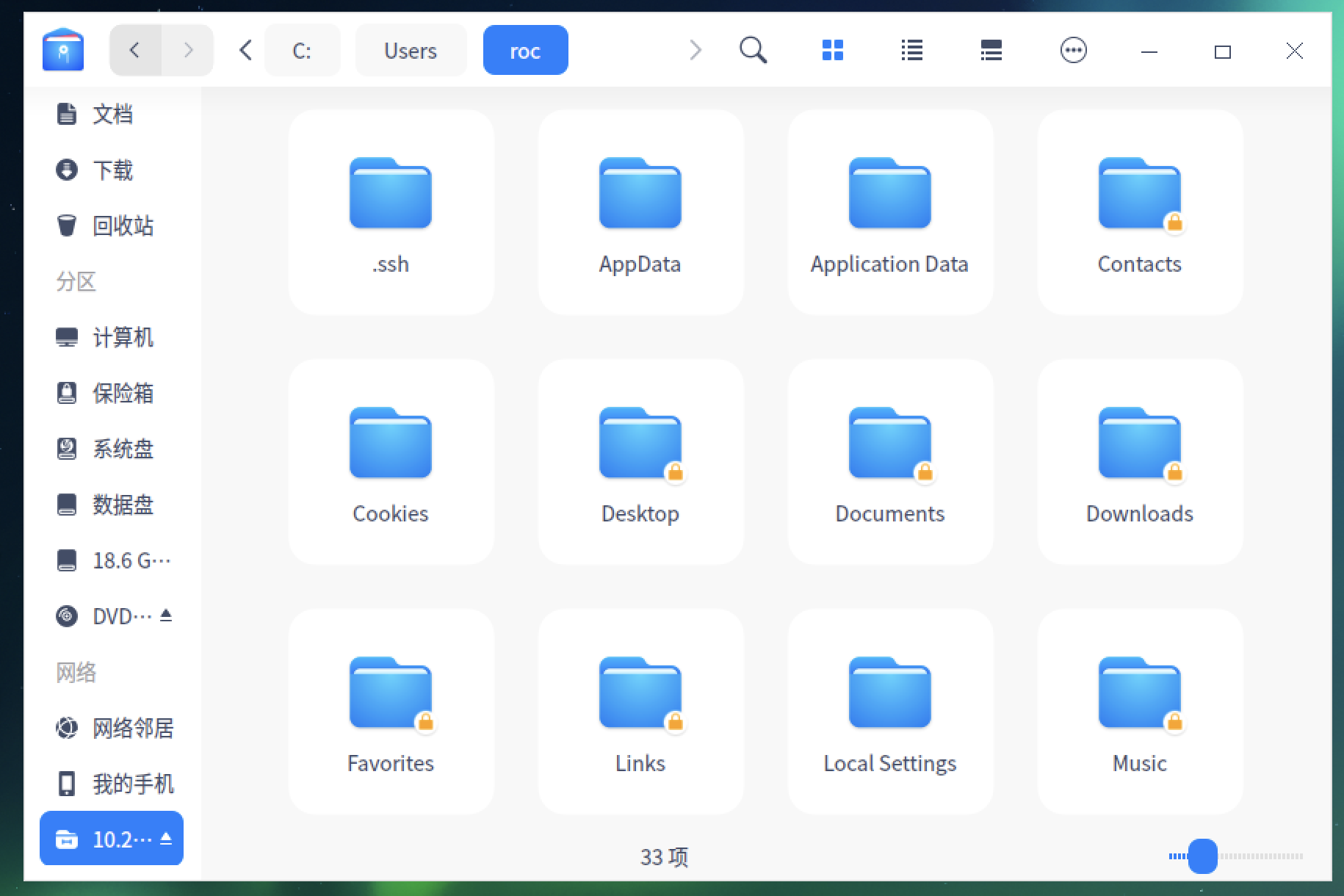Screen dimensions: 1344x896
Task: Open the C: breadcrumb segment
Action: coord(302,50)
